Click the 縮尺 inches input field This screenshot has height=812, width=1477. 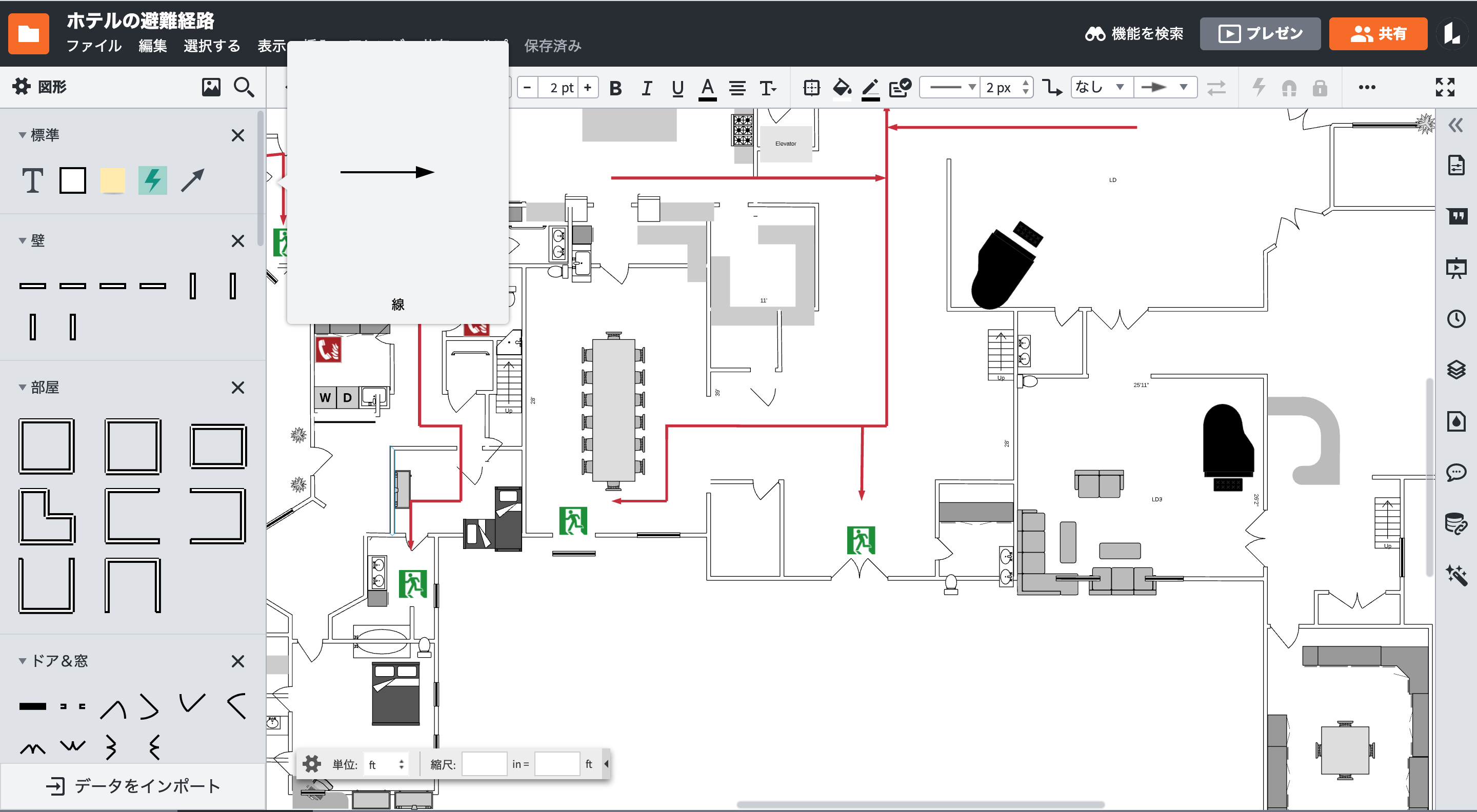pos(485,764)
